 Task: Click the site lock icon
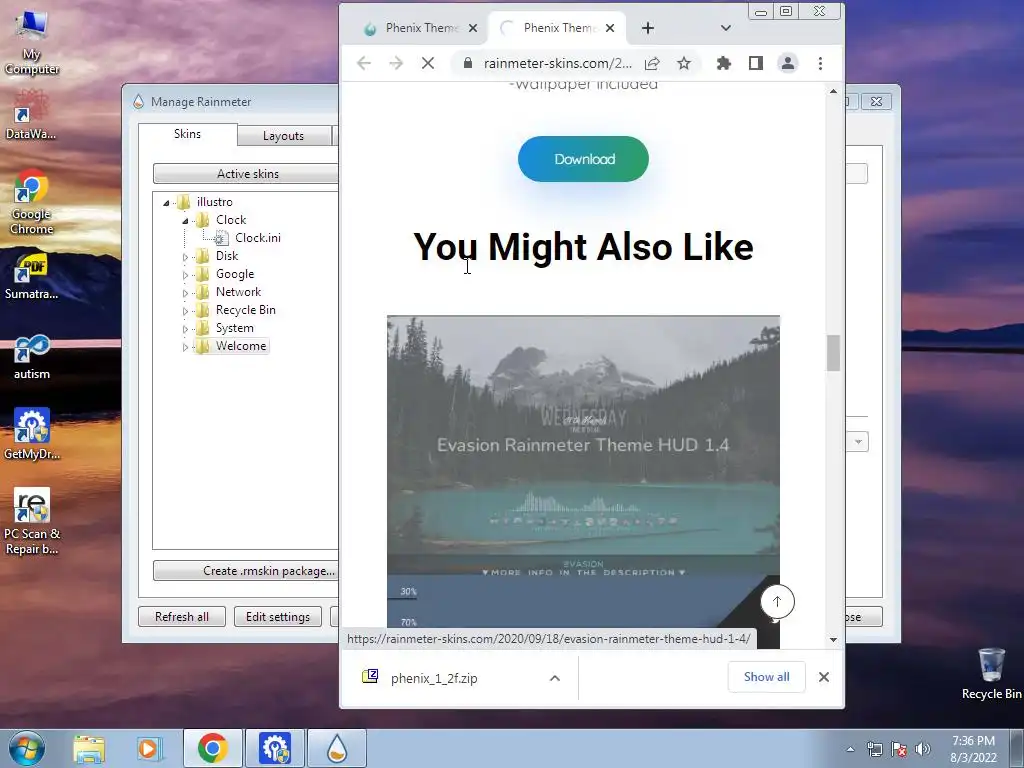tap(468, 63)
